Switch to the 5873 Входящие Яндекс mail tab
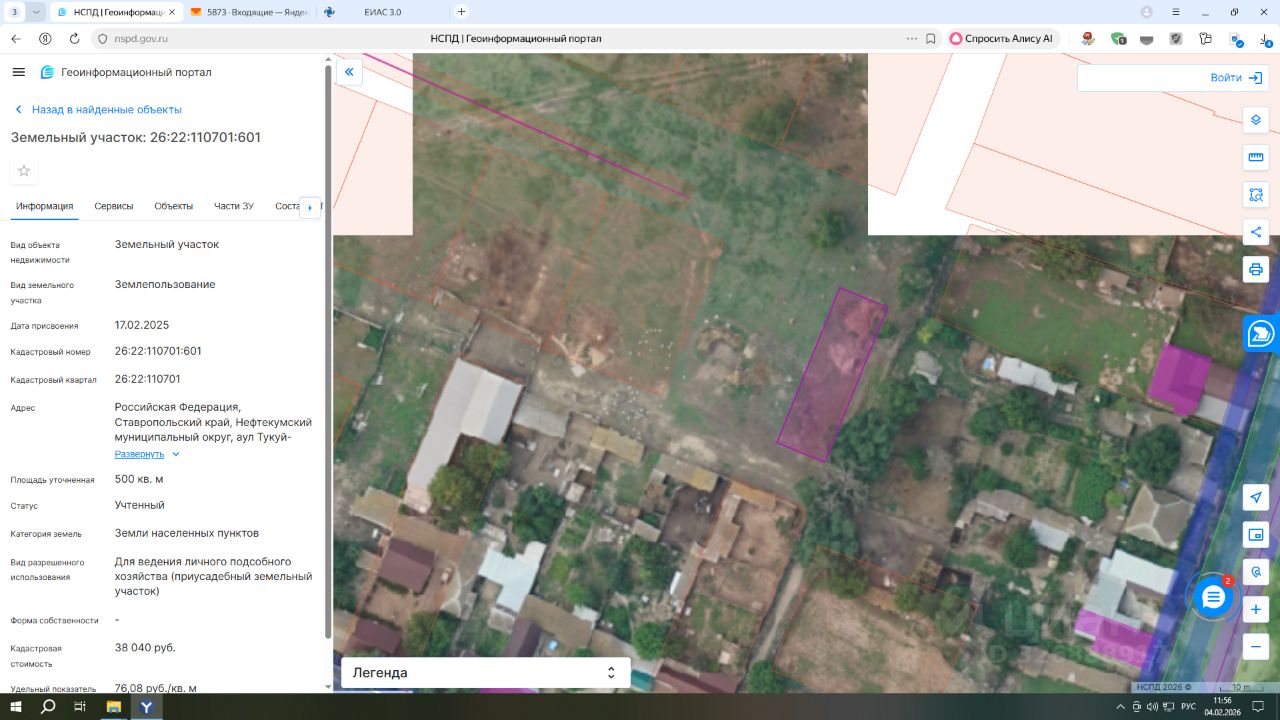This screenshot has width=1280, height=720. tap(250, 12)
